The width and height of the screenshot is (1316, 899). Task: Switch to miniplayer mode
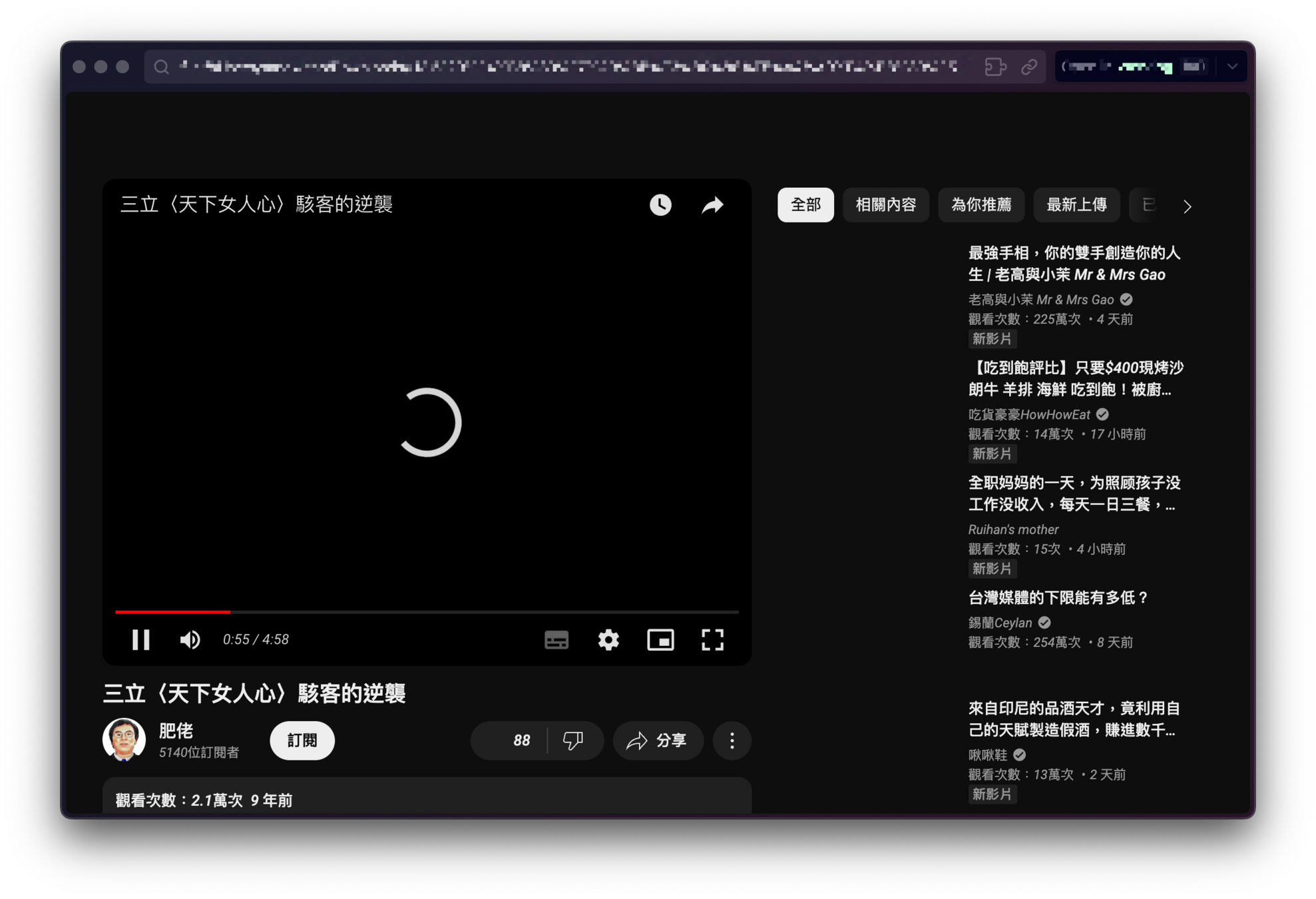(x=660, y=639)
